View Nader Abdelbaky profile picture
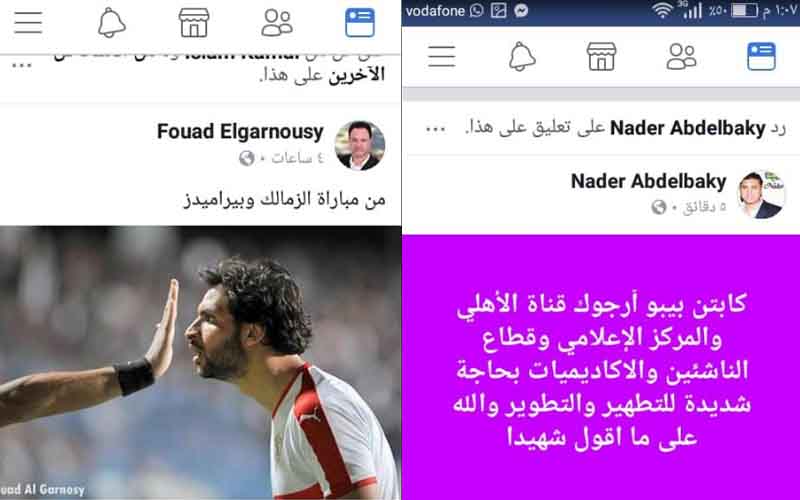Viewport: 800px width, 500px height. coord(761,194)
